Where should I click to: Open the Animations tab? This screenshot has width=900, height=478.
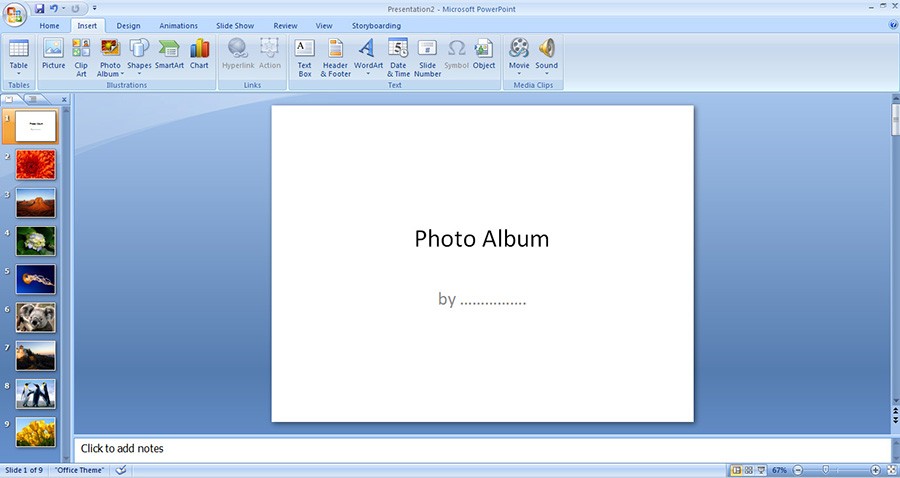[178, 26]
